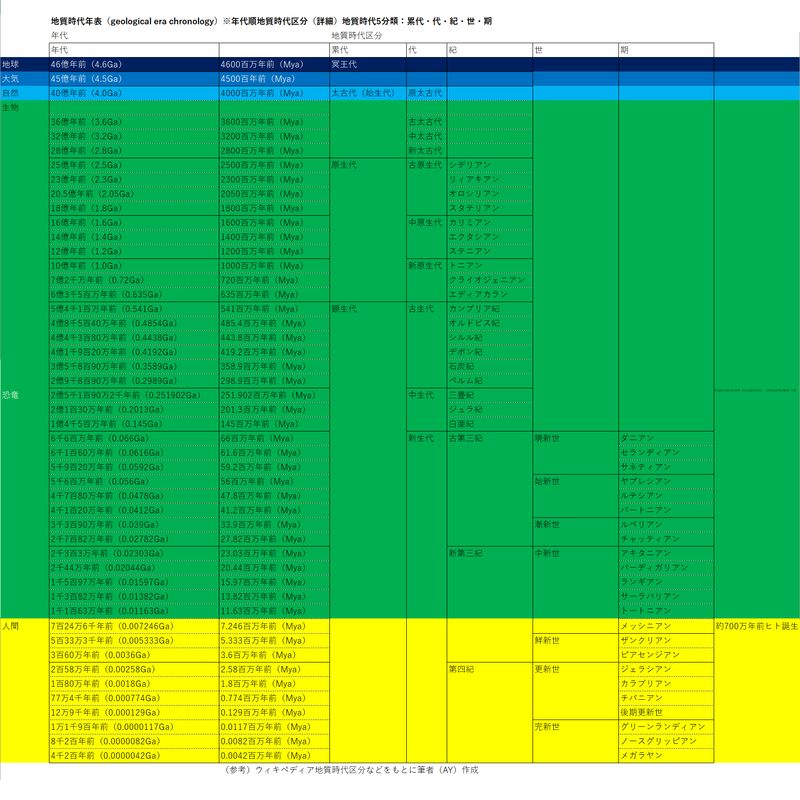Select the cell '4600百万年前（Mya）'
This screenshot has width=800, height=800.
coord(262,65)
